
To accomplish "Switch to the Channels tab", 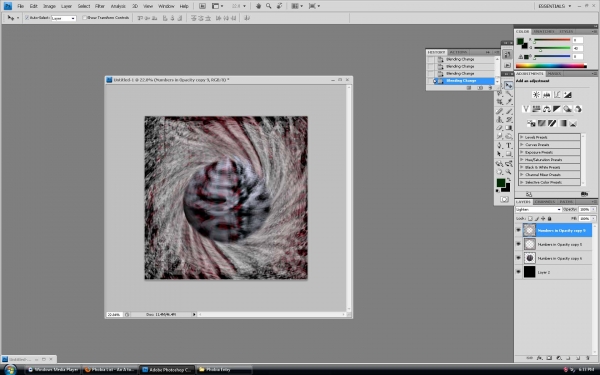I will click(545, 202).
